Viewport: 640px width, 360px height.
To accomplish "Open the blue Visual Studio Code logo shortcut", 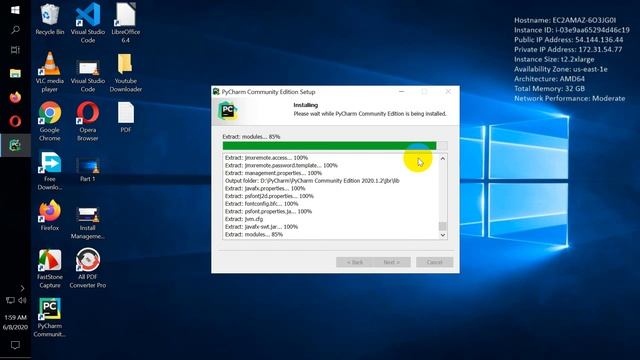I will 88,22.
